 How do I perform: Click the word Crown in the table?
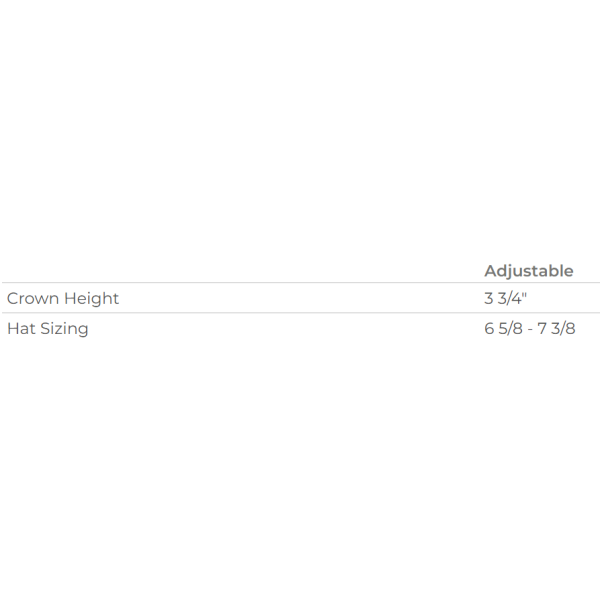(x=33, y=298)
